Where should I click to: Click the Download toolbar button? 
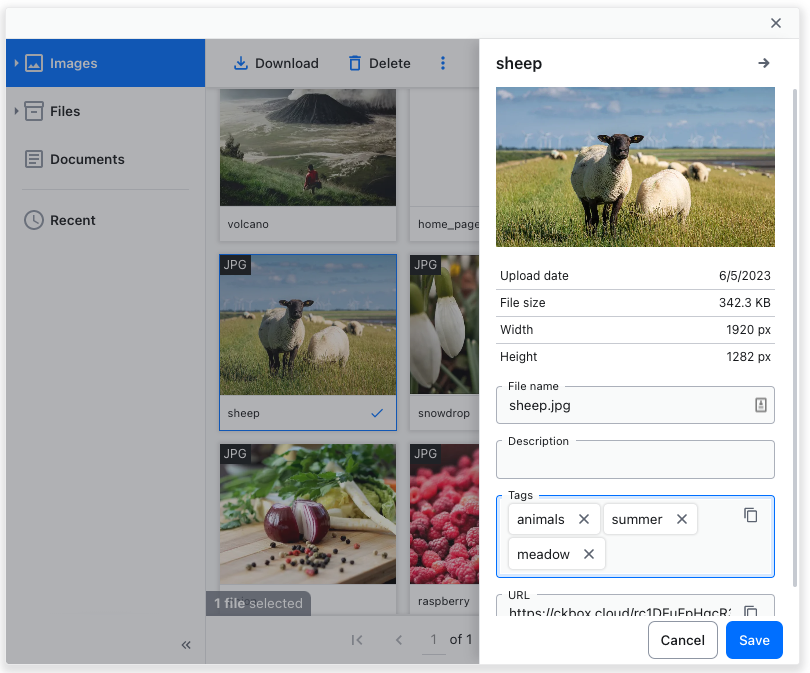pos(275,63)
